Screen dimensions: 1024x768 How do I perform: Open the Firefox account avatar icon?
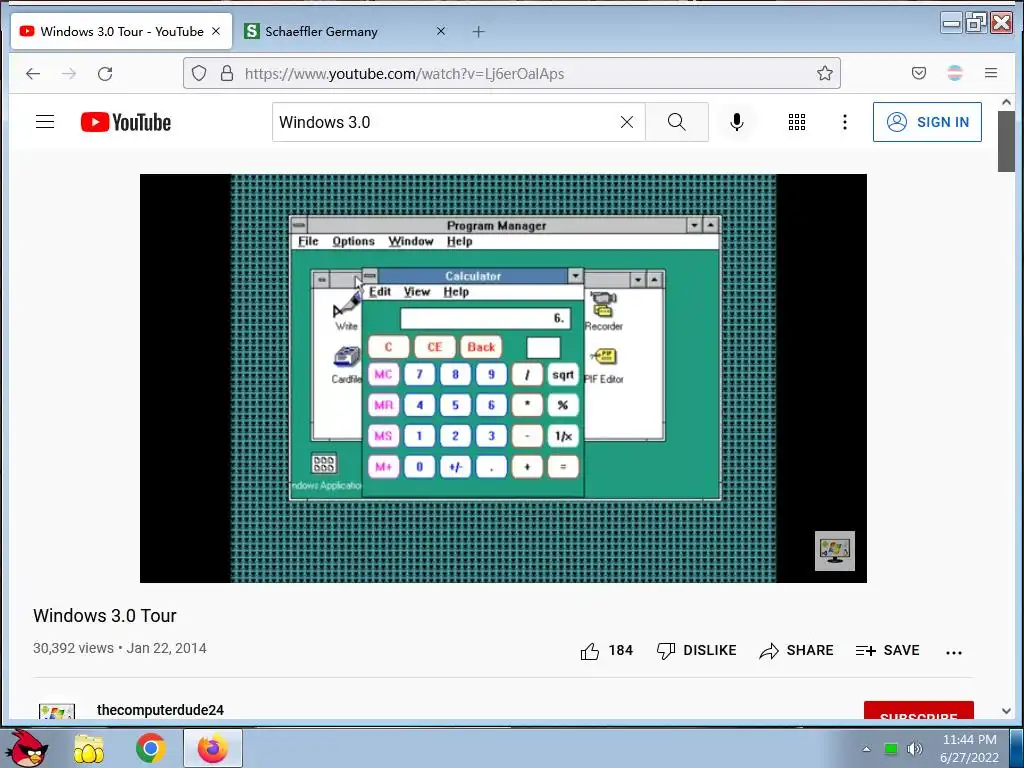click(x=955, y=73)
